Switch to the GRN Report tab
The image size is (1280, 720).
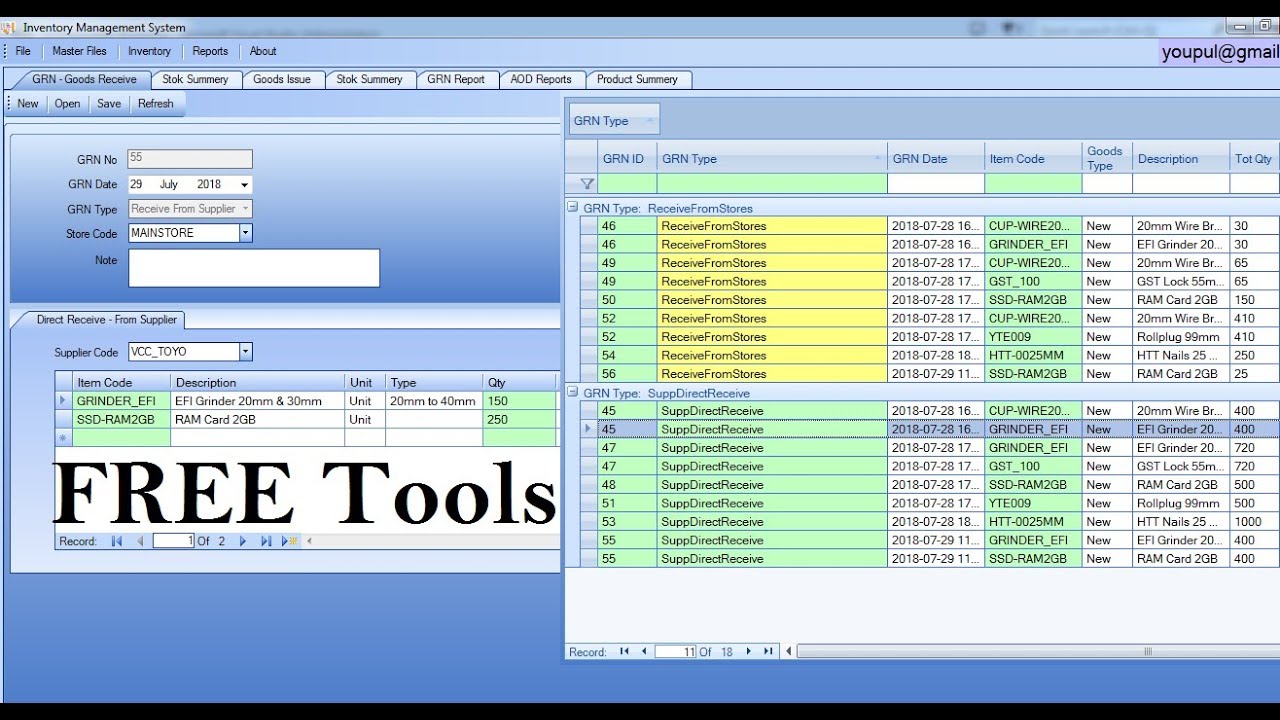coord(456,79)
